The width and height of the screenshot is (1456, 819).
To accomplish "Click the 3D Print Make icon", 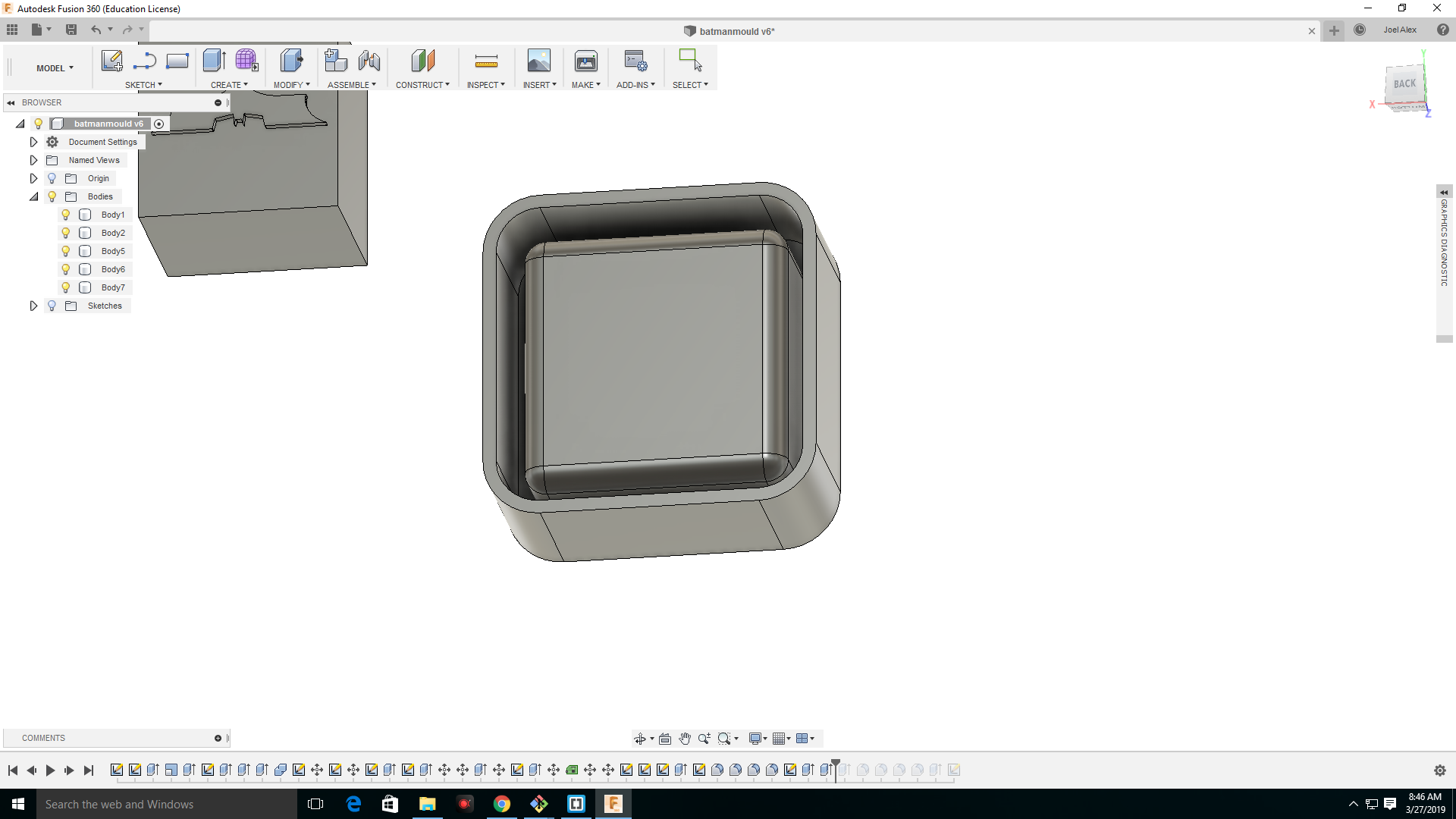I will click(x=585, y=61).
